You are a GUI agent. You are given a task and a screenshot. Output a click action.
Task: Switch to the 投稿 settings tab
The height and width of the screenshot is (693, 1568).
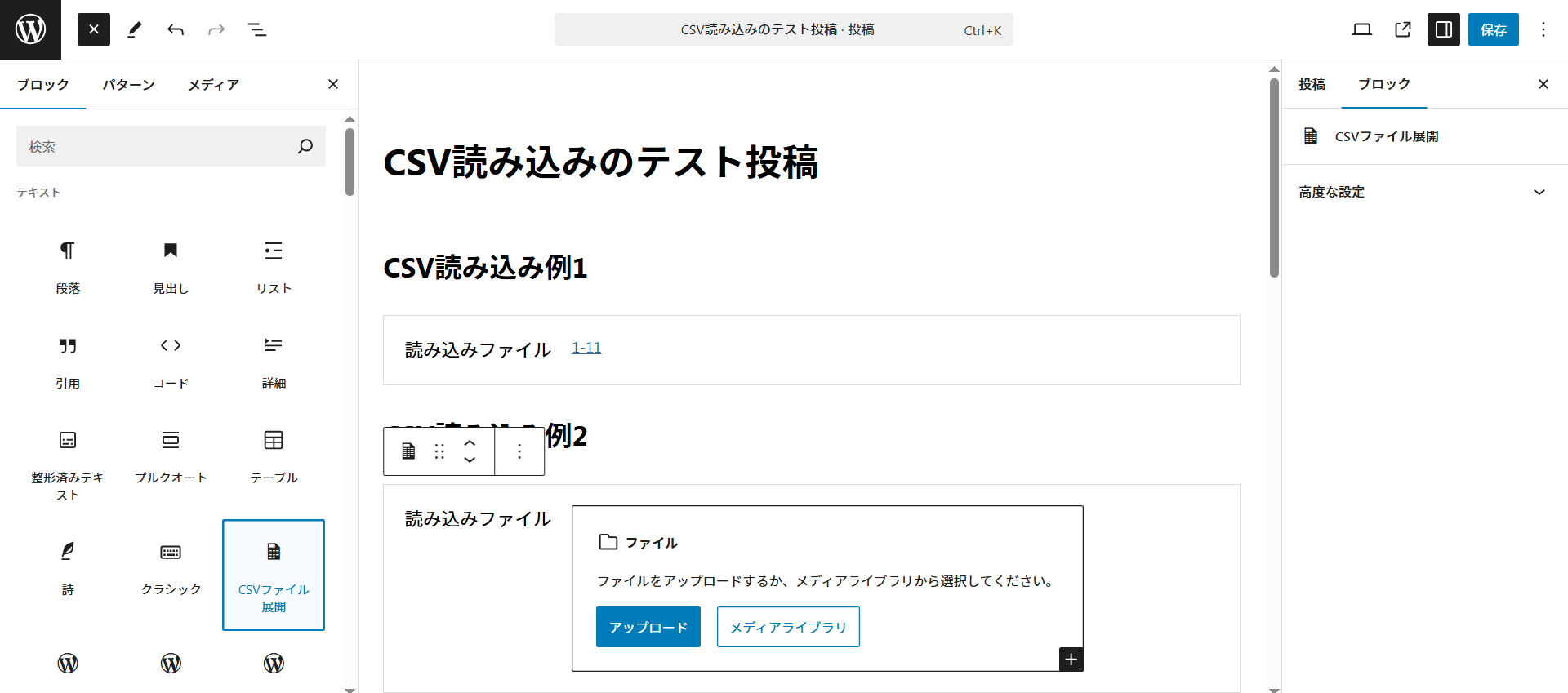[x=1312, y=84]
